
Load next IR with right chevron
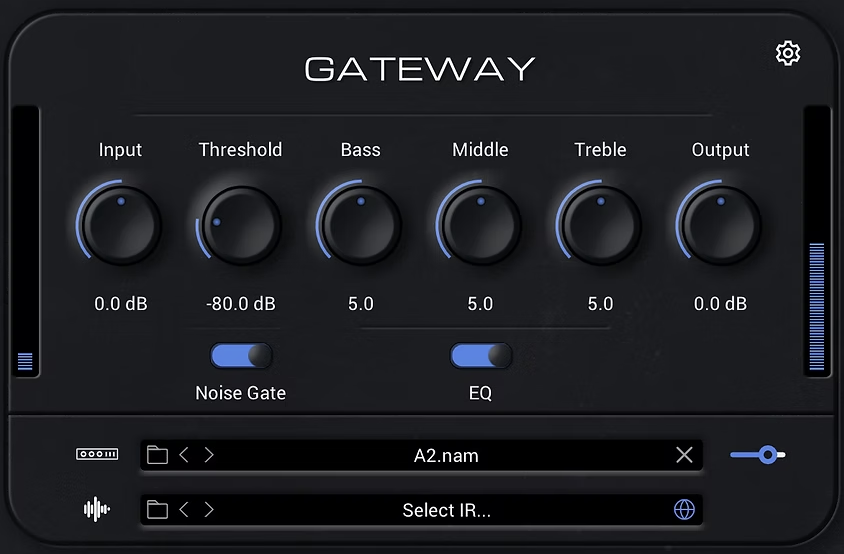coord(209,509)
